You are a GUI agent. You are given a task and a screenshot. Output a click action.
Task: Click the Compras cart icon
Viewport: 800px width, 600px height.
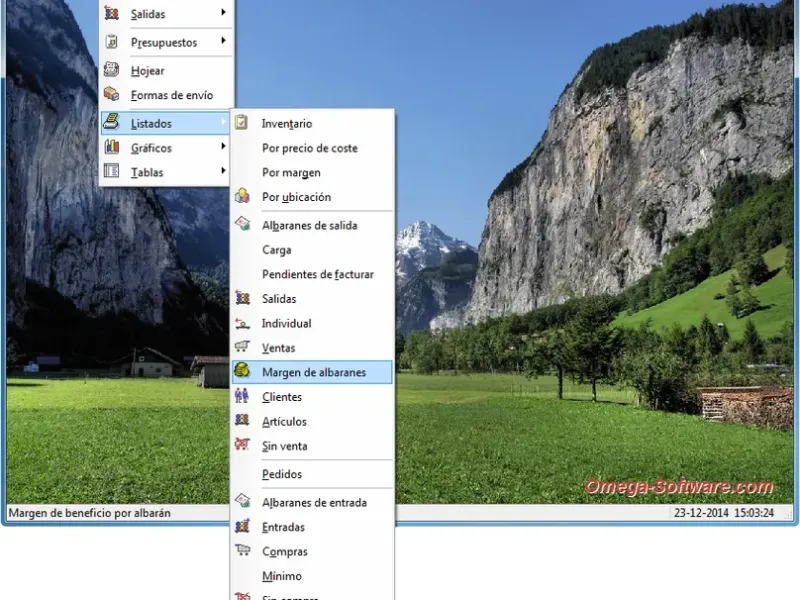(242, 550)
